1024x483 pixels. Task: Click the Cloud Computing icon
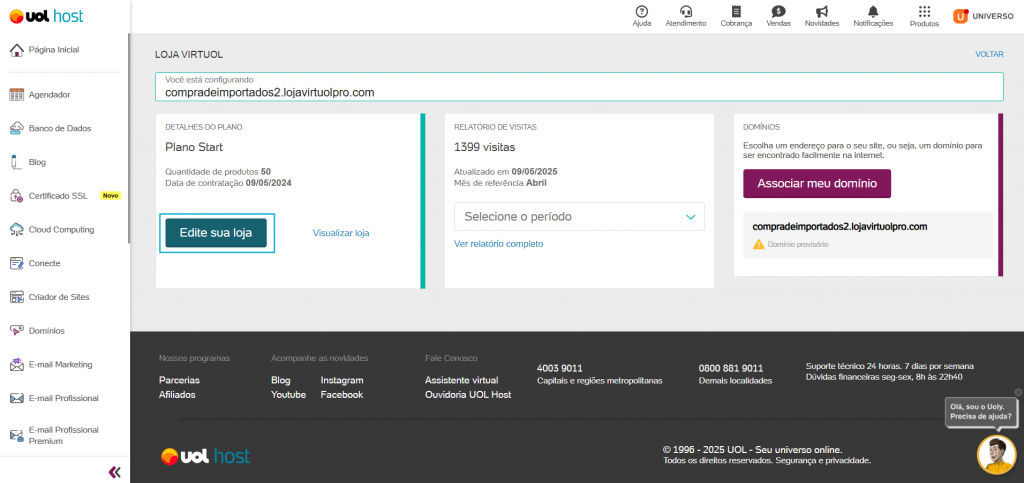coord(17,230)
